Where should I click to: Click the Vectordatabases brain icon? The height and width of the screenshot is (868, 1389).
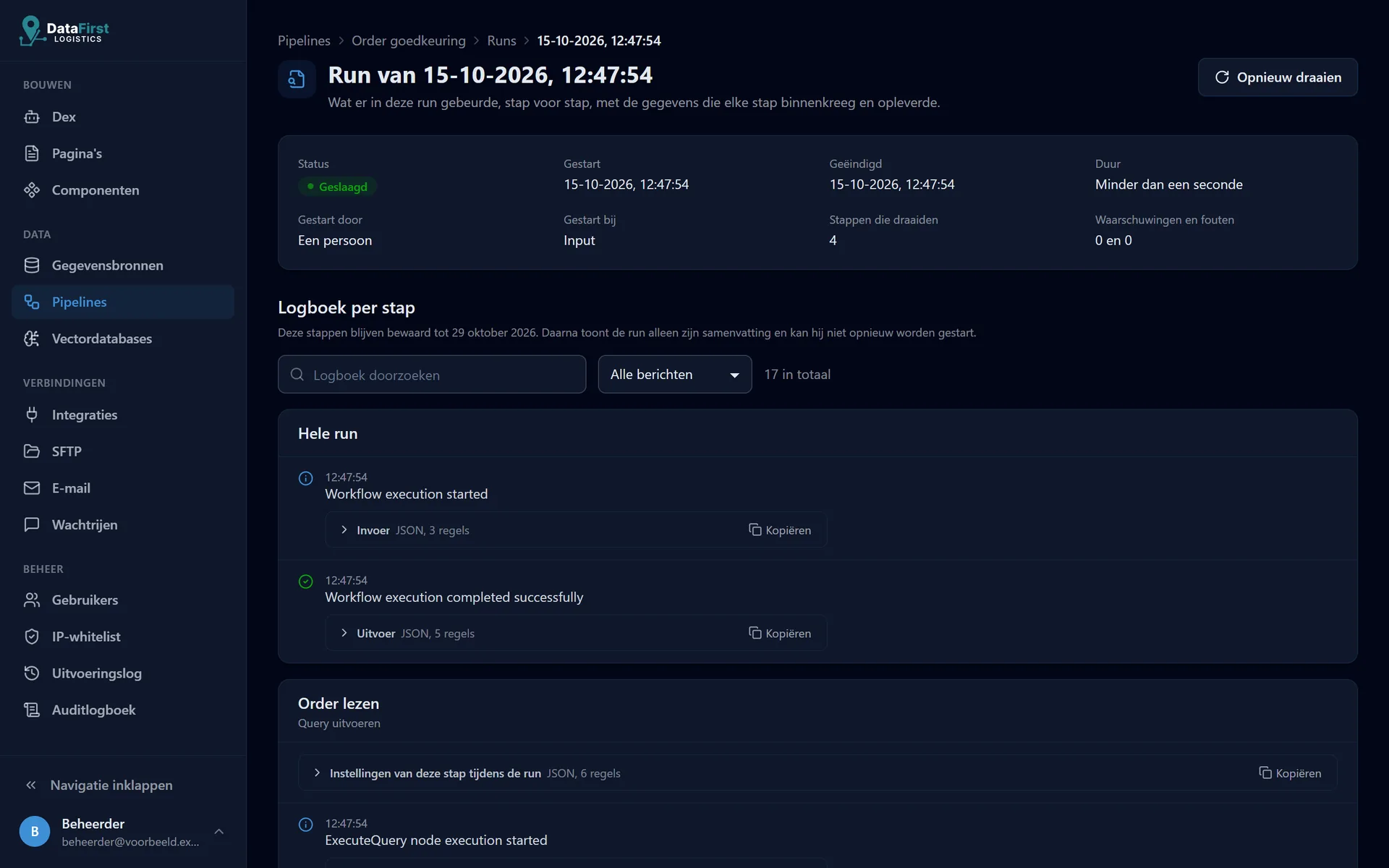coord(32,339)
